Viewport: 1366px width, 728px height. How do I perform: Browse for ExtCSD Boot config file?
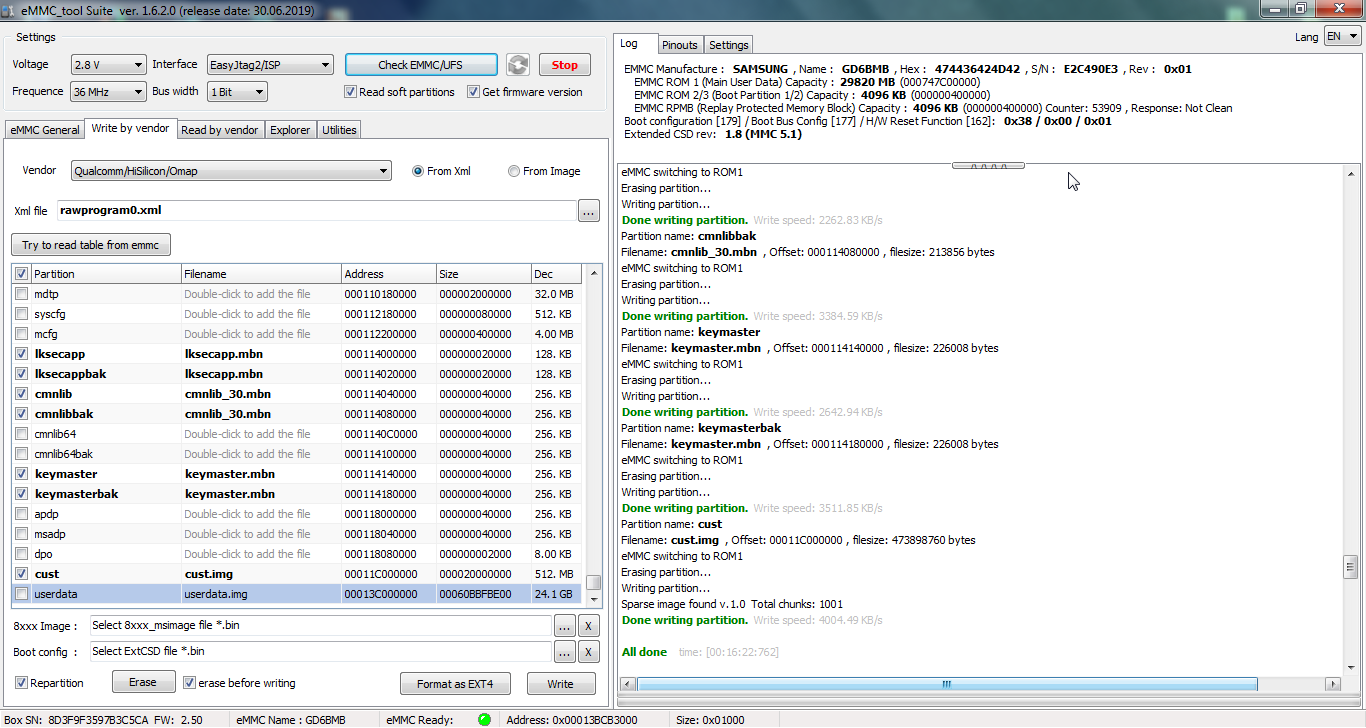click(565, 652)
